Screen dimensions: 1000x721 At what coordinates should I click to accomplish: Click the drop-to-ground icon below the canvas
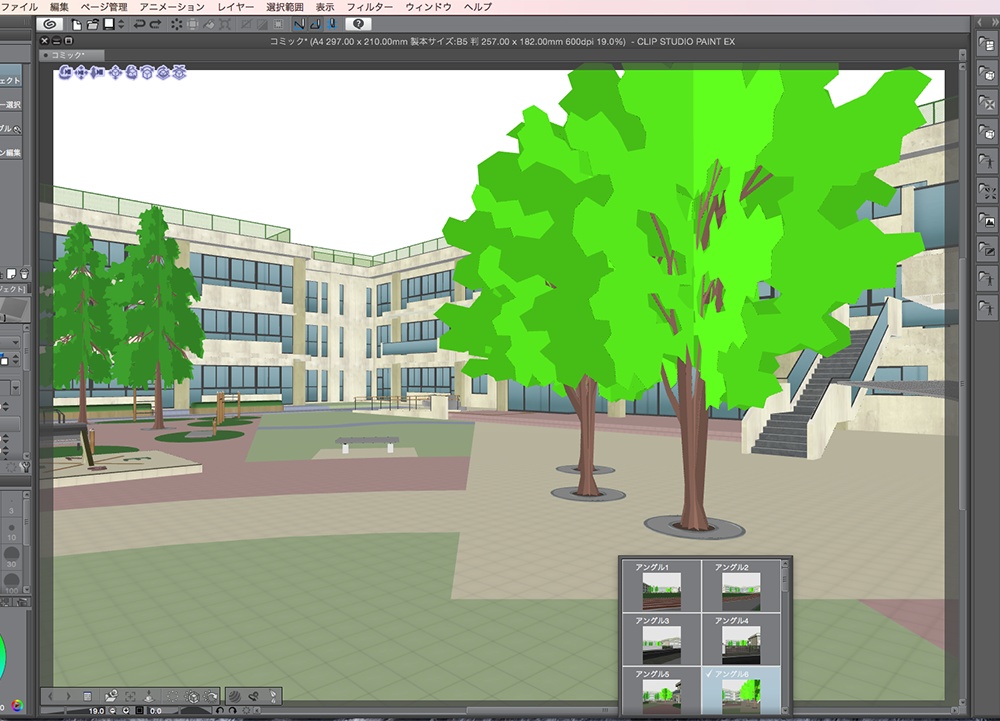tap(149, 697)
